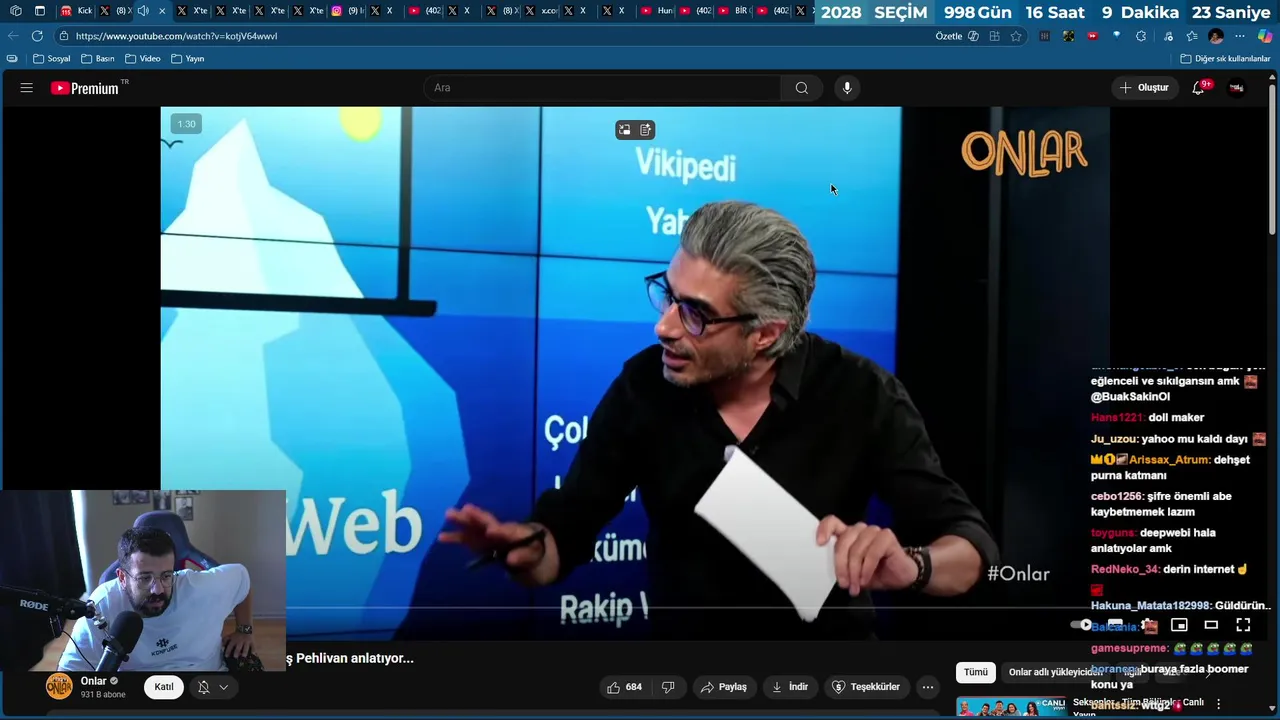
Task: Click the Ara search field
Action: (x=602, y=88)
